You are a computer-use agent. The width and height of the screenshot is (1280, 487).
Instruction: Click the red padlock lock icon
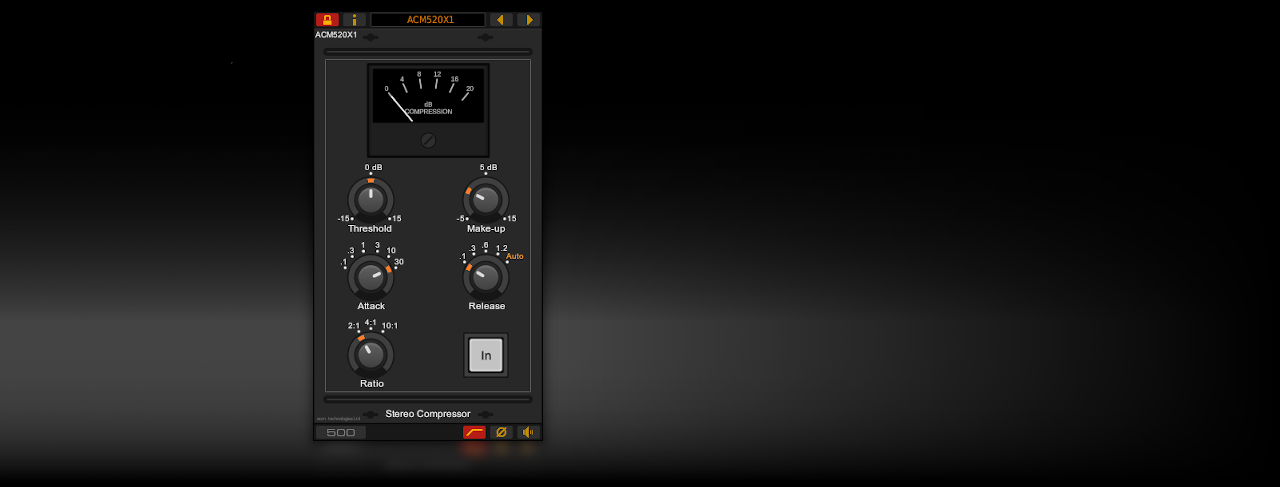coord(327,20)
